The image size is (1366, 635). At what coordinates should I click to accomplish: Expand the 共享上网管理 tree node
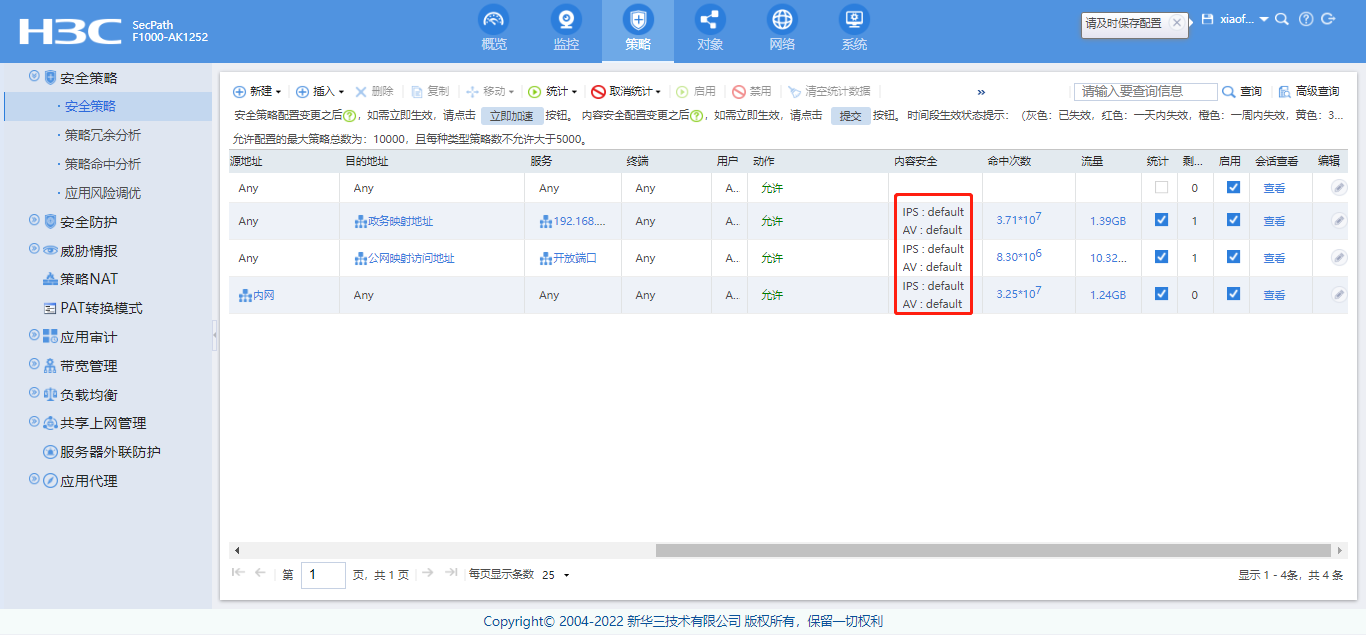(x=35, y=422)
